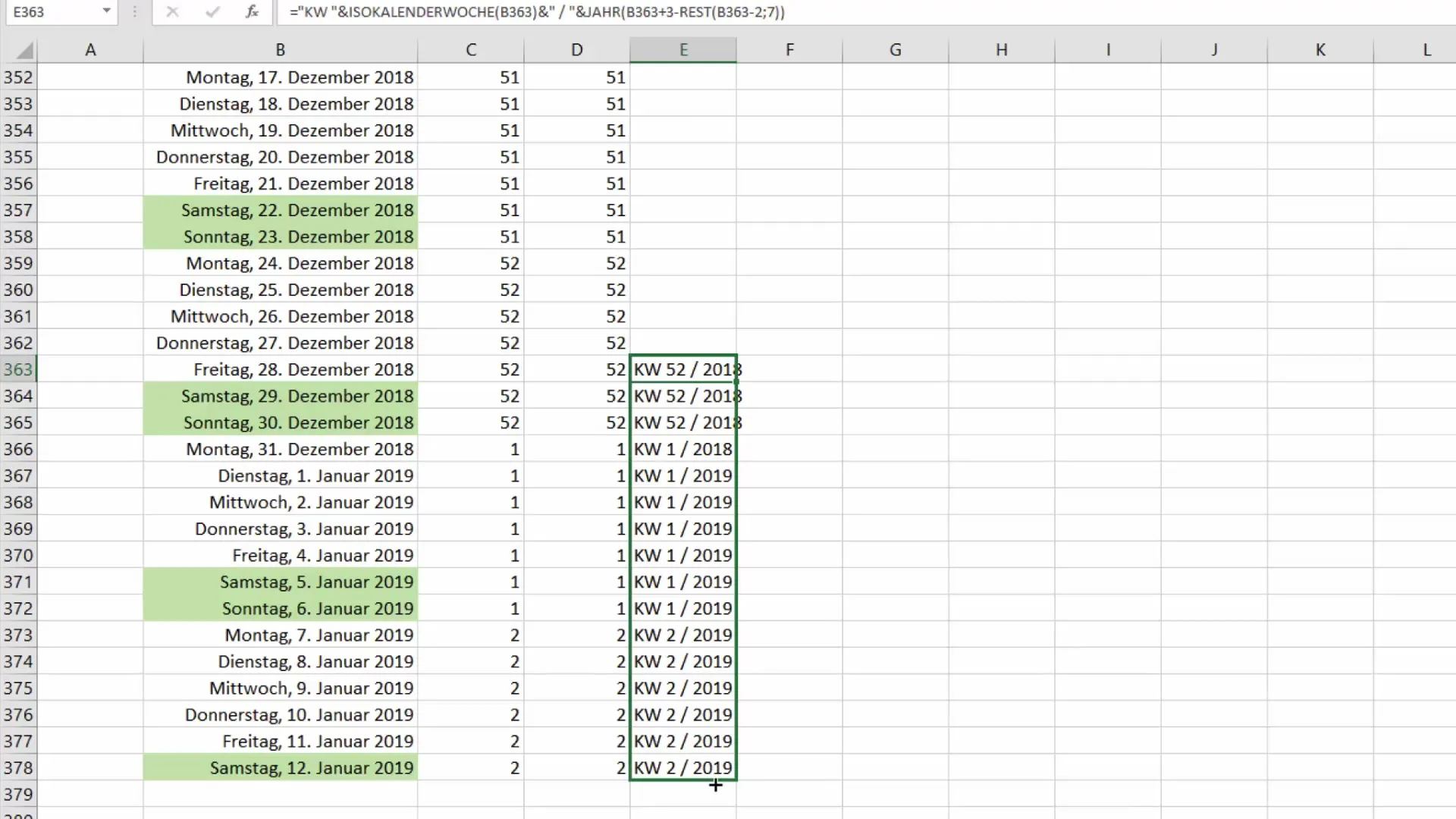Click cell 'Dienstag, 18. Dezember 2018'
The height and width of the screenshot is (819, 1456).
281,104
